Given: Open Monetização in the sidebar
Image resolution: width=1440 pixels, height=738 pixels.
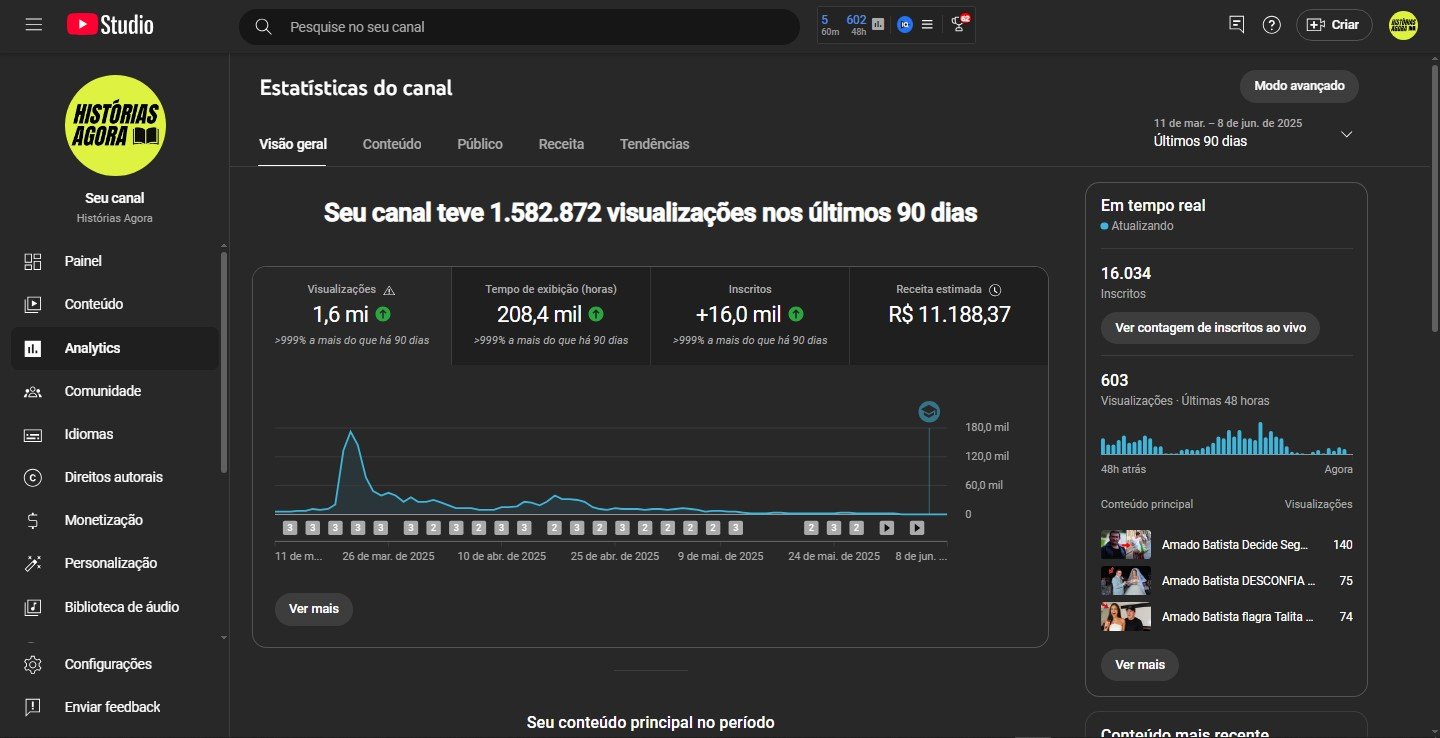Looking at the screenshot, I should pyautogui.click(x=115, y=520).
